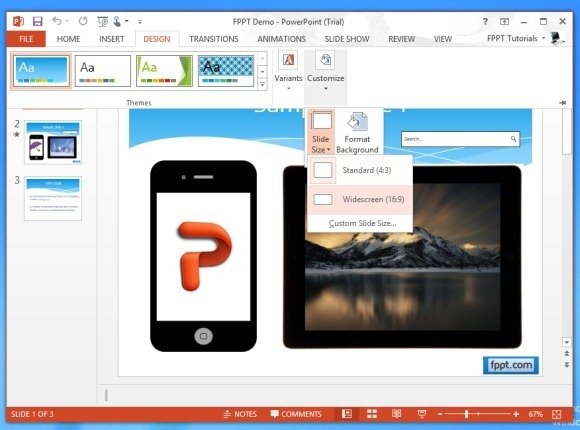Start Slide Show from status bar icon
The image size is (580, 430).
(x=422, y=414)
